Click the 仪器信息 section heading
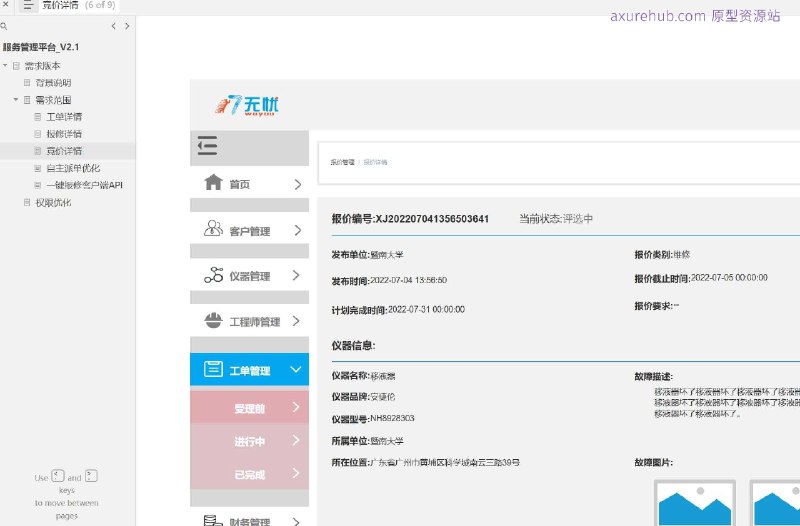Viewport: 800px width, 526px height. [353, 345]
